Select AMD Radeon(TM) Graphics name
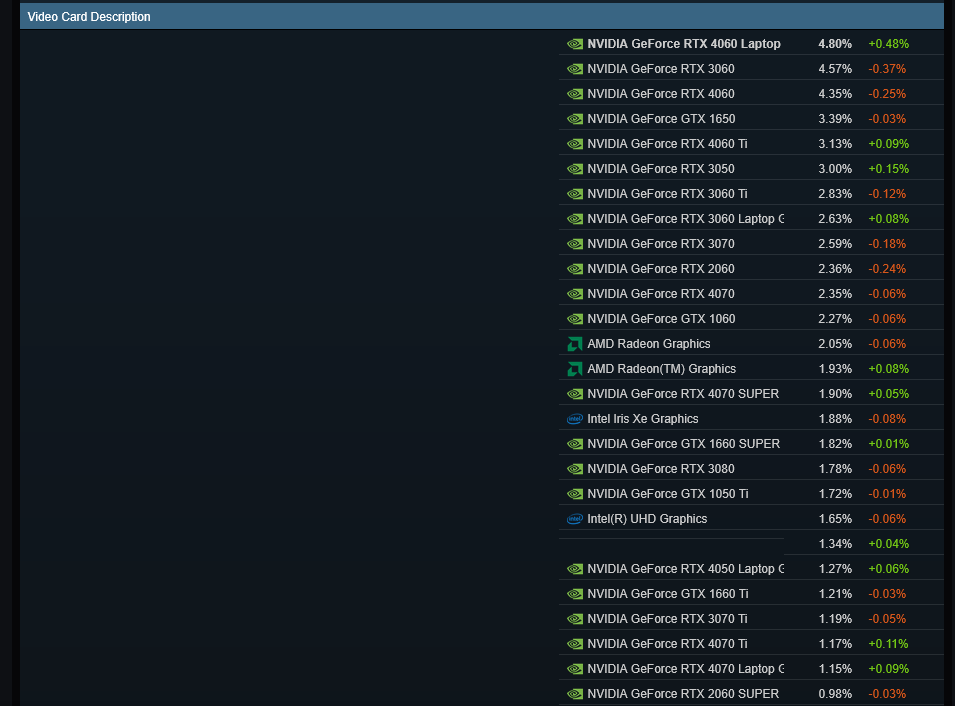The image size is (955, 706). tap(661, 369)
